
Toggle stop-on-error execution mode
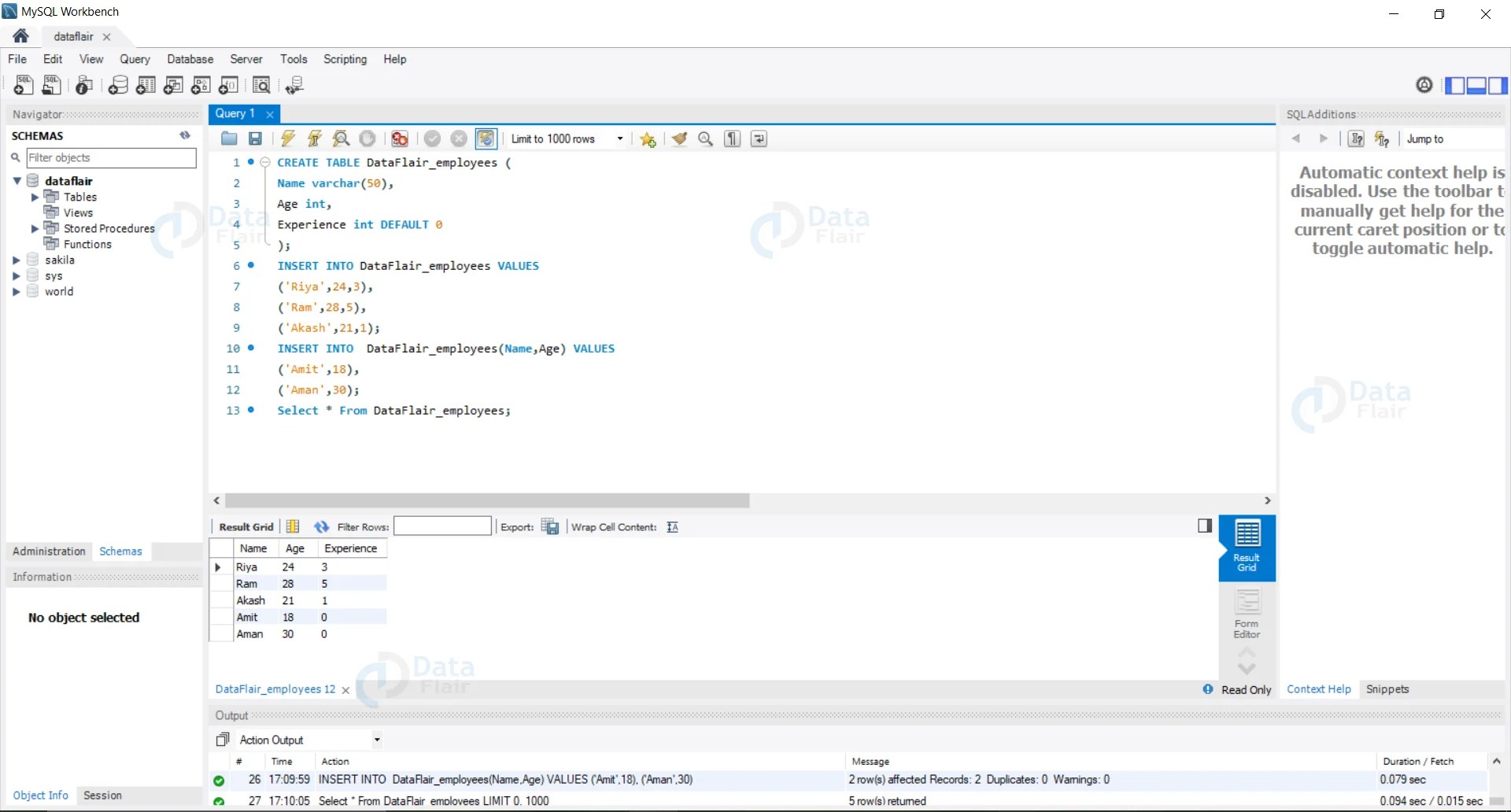pyautogui.click(x=400, y=138)
